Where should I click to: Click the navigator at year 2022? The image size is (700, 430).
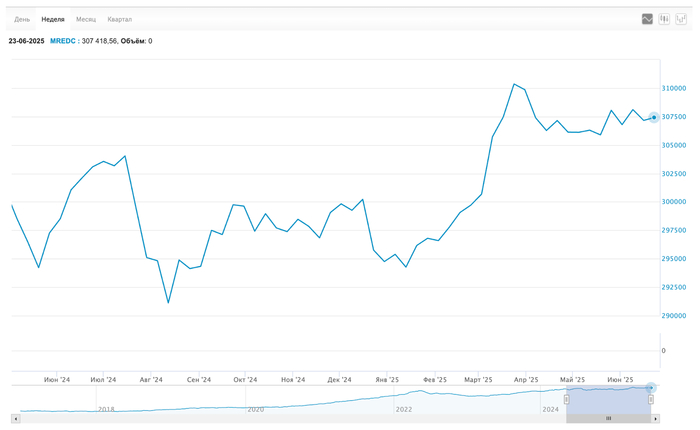[403, 409]
